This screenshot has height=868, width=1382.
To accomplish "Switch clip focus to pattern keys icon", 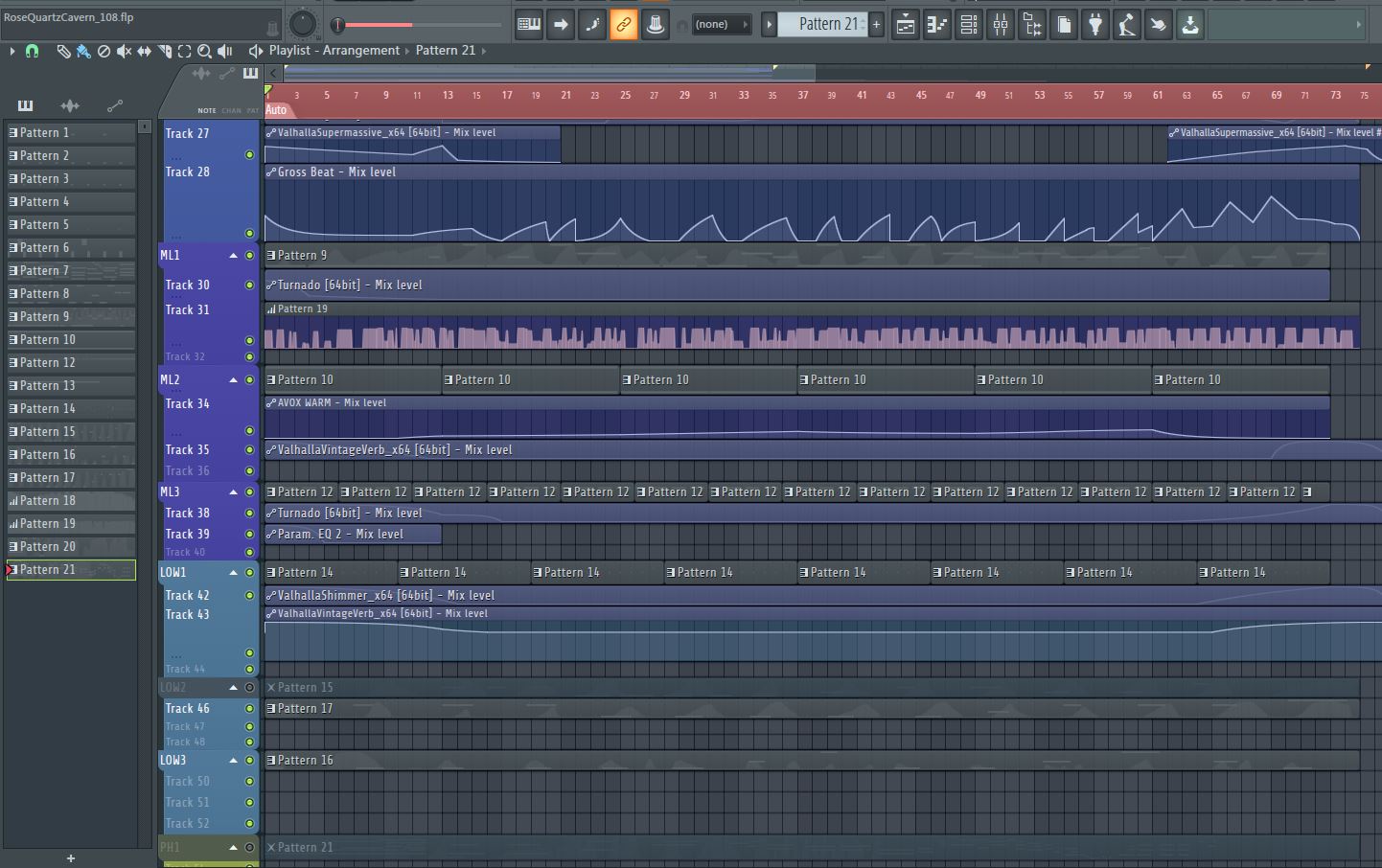I will pyautogui.click(x=250, y=73).
